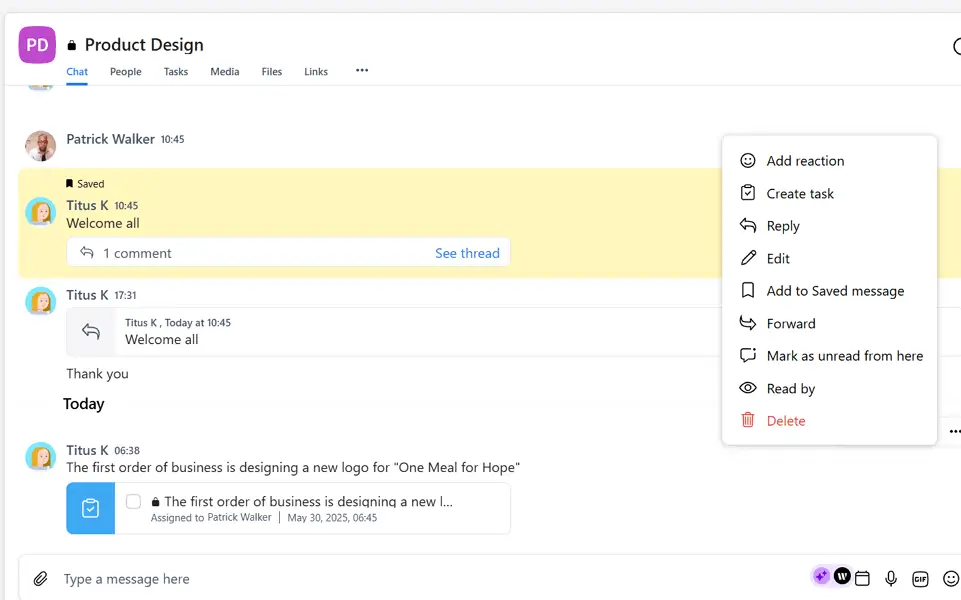Click the calendar schedule icon in message bar
Screen dimensions: 961x600
862,578
